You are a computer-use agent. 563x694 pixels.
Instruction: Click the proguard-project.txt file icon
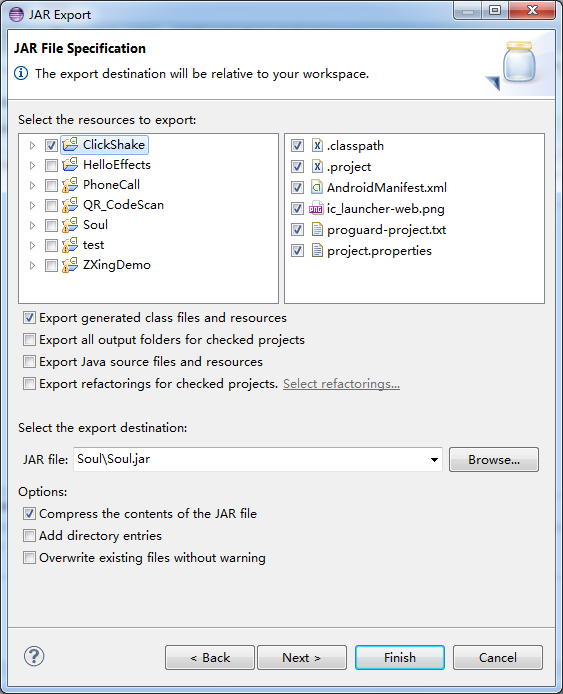[317, 229]
